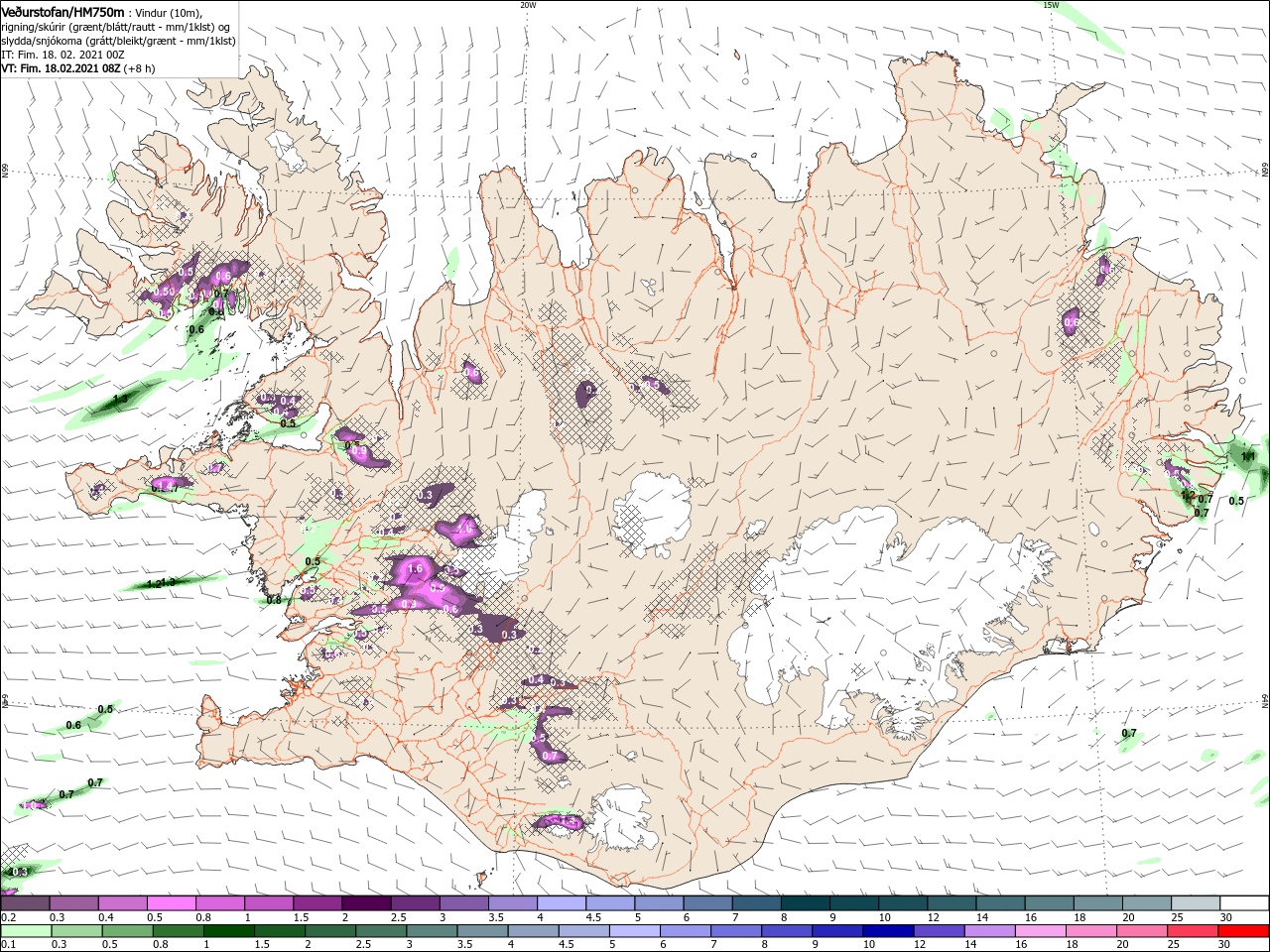Select the light purple 14 swatch in the lower legend row
The width and height of the screenshot is (1270, 952).
click(x=988, y=931)
